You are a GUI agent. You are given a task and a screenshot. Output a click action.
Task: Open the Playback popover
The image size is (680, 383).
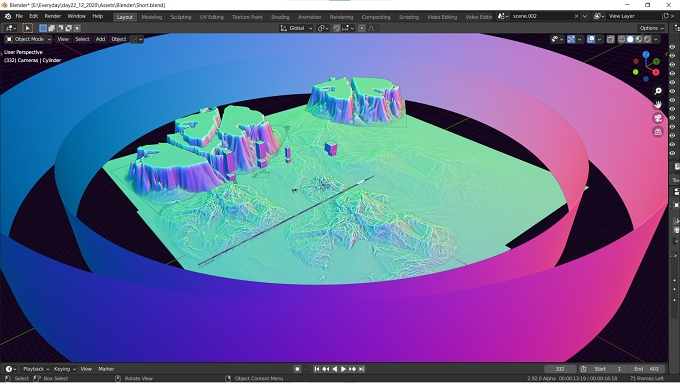point(36,369)
